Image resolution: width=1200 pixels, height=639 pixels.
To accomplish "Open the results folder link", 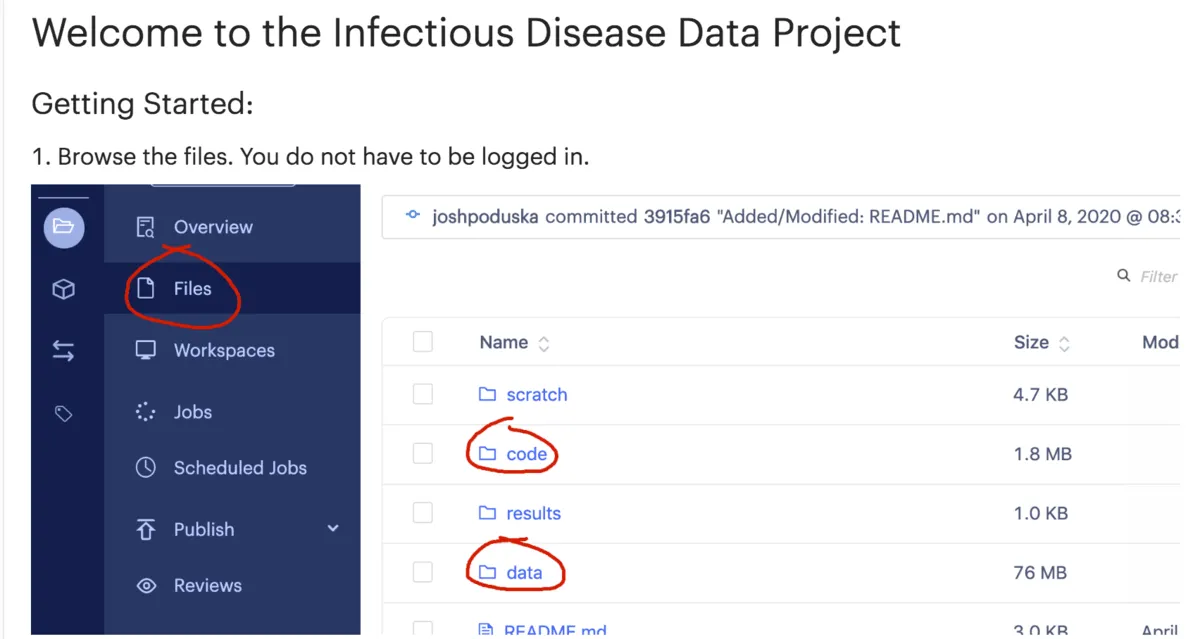I will click(x=533, y=513).
